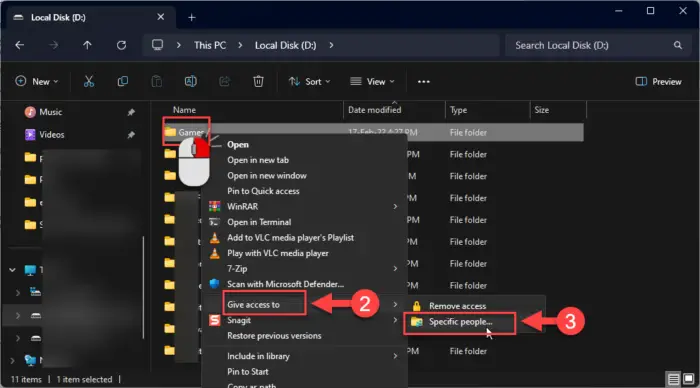
Task: Click the Paste clipboard icon
Action: 156,81
